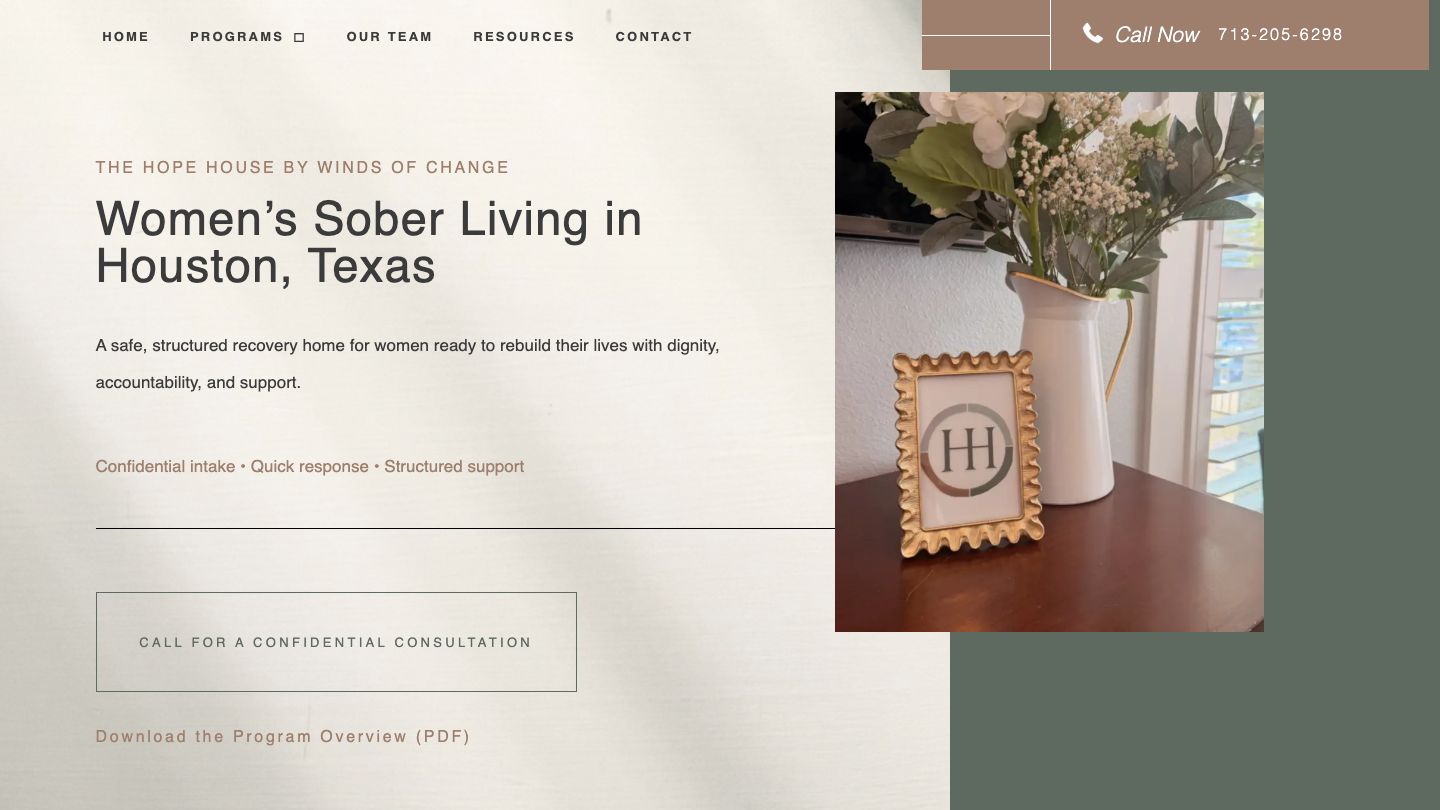Expand the square dropdown icon beside PROGRAMS
The width and height of the screenshot is (1440, 810).
pyautogui.click(x=299, y=38)
